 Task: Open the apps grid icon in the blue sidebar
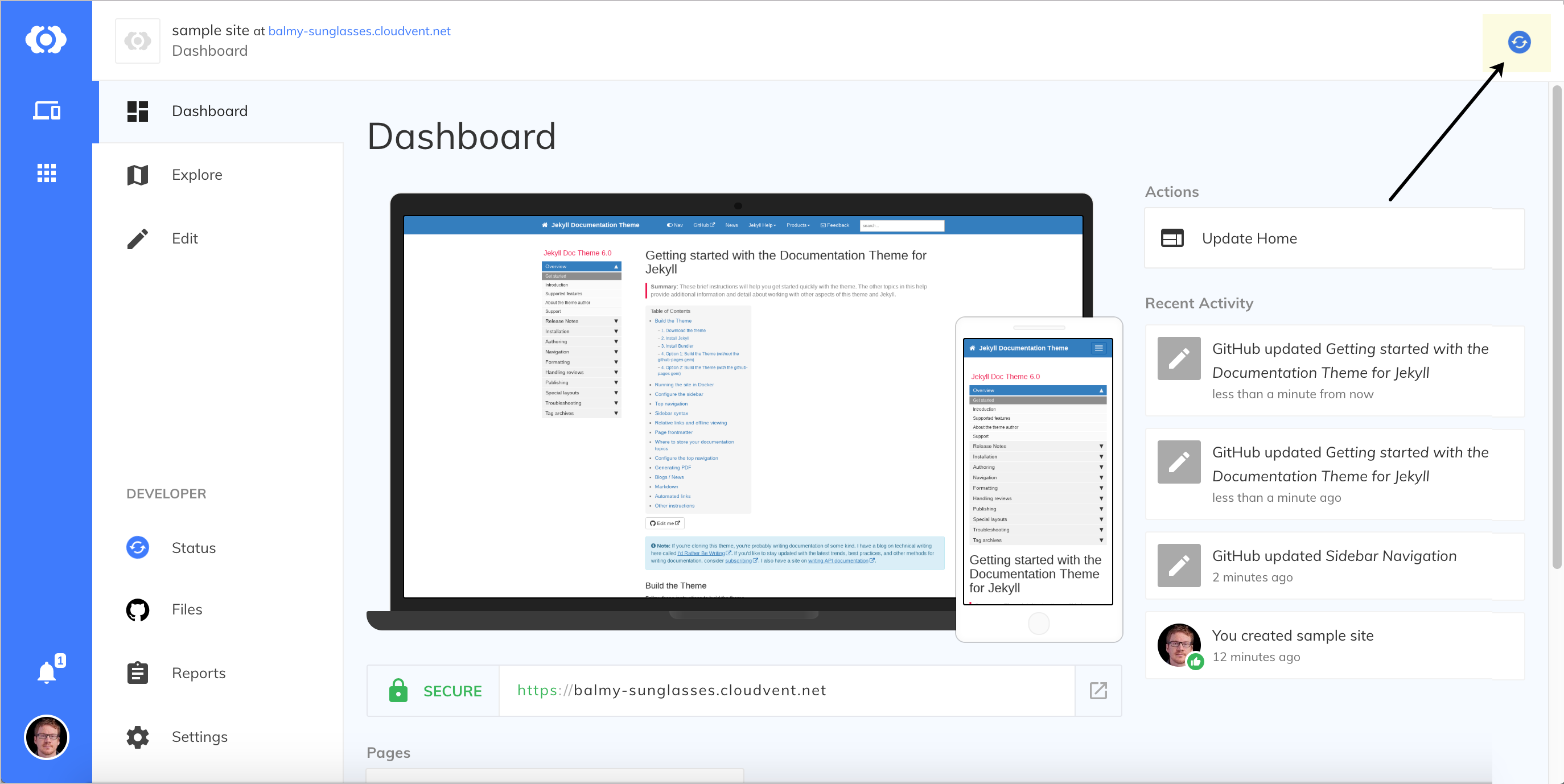coord(46,173)
